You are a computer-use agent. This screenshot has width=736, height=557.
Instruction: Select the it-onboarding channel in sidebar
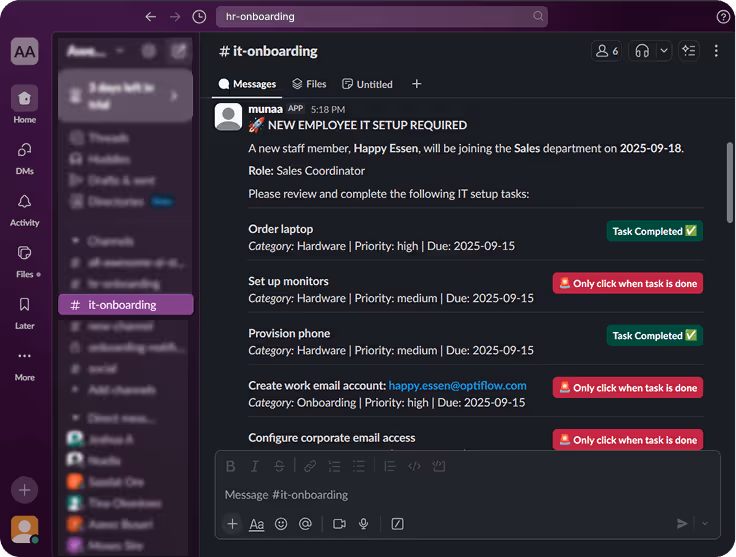point(126,305)
